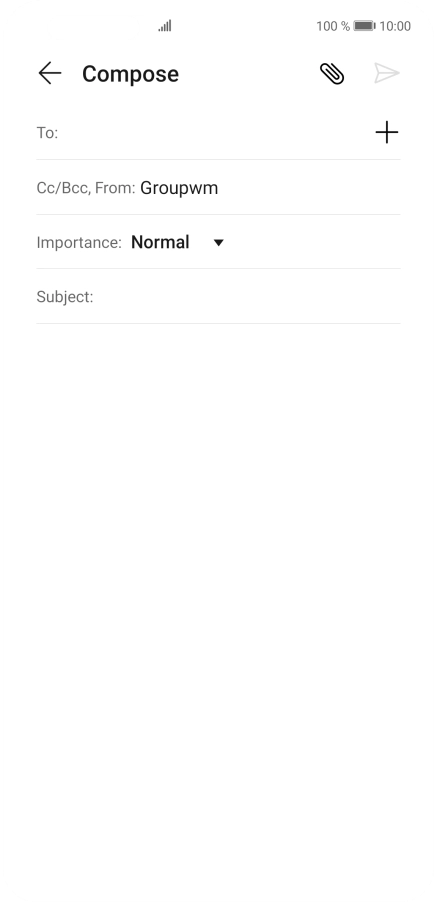Tap the battery icon in status bar
The width and height of the screenshot is (437, 902).
click(x=364, y=26)
